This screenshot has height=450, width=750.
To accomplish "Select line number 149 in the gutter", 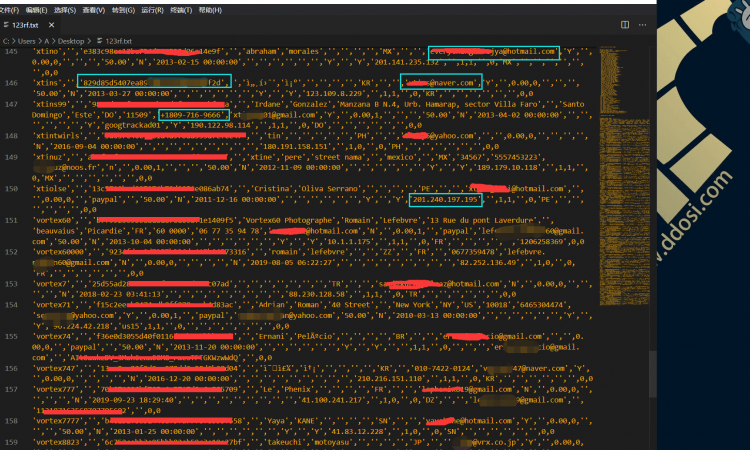I will point(11,157).
